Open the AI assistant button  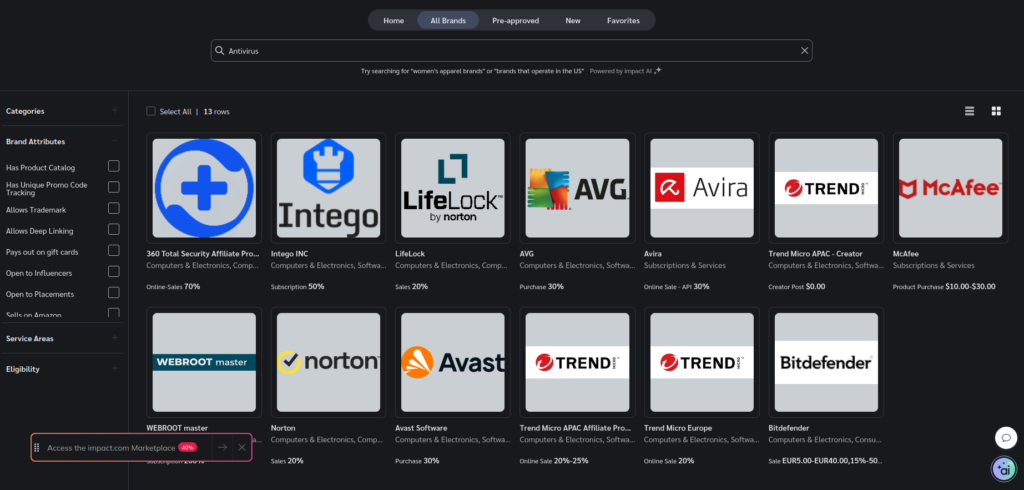(1004, 468)
